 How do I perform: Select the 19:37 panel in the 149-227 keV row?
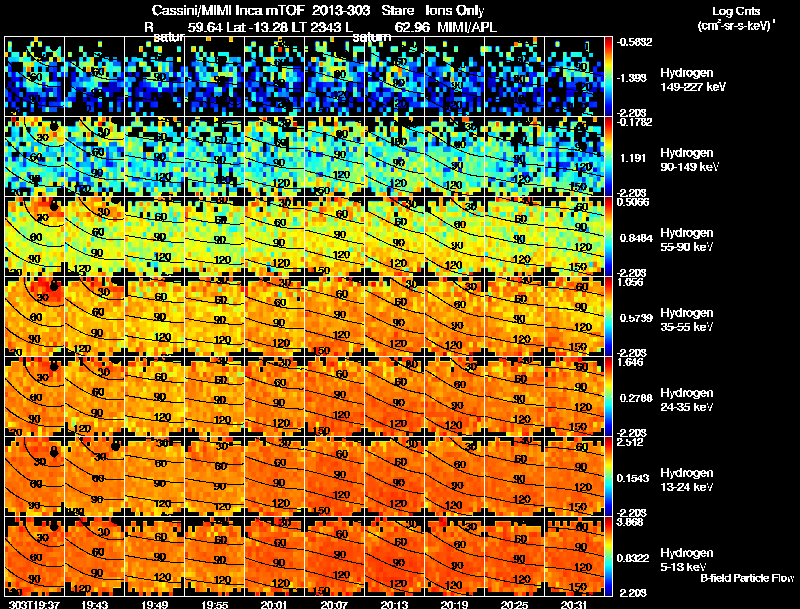pyautogui.click(x=34, y=76)
